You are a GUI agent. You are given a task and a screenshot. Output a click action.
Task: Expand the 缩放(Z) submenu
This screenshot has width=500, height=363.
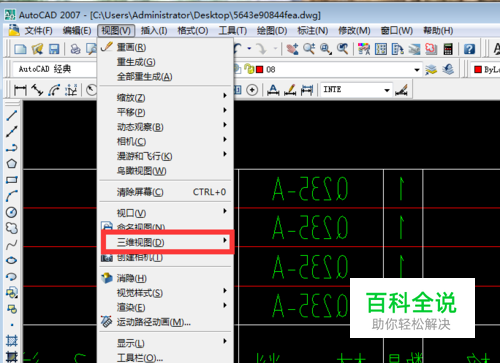[x=166, y=97]
